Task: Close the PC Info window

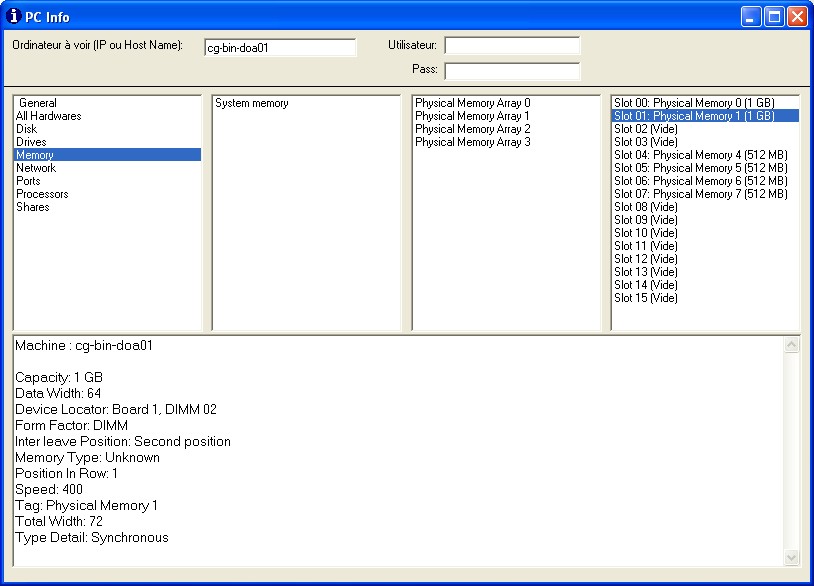Action: click(797, 16)
